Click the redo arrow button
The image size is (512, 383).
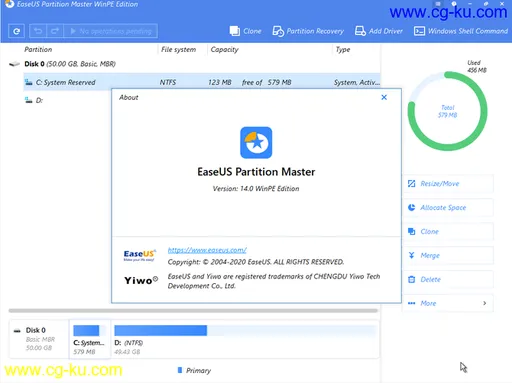55,31
